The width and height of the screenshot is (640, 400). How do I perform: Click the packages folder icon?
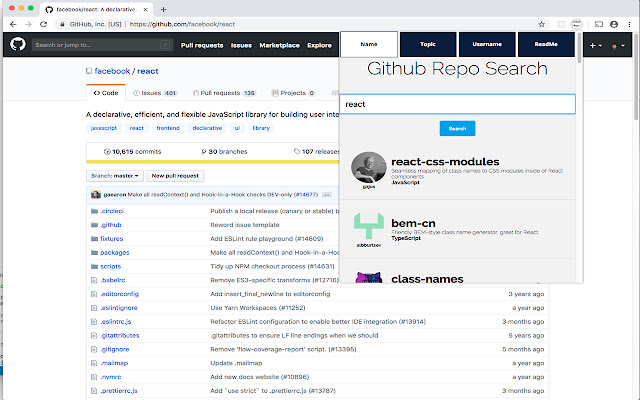click(94, 253)
